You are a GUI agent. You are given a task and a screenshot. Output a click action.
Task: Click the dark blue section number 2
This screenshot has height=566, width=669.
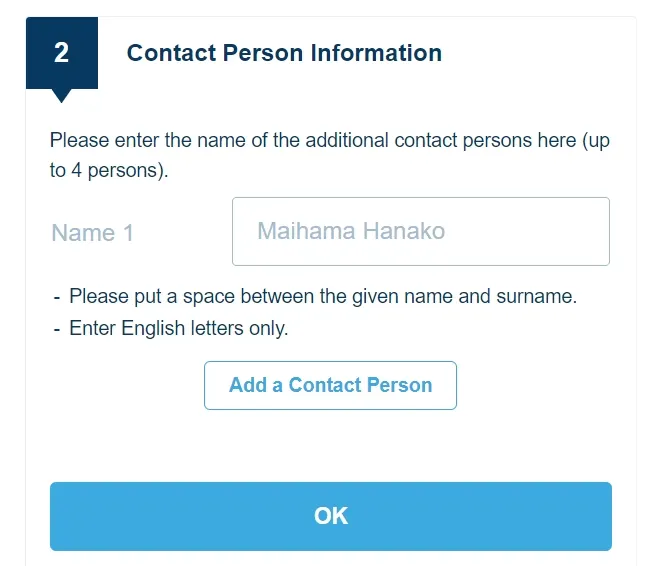pos(62,53)
